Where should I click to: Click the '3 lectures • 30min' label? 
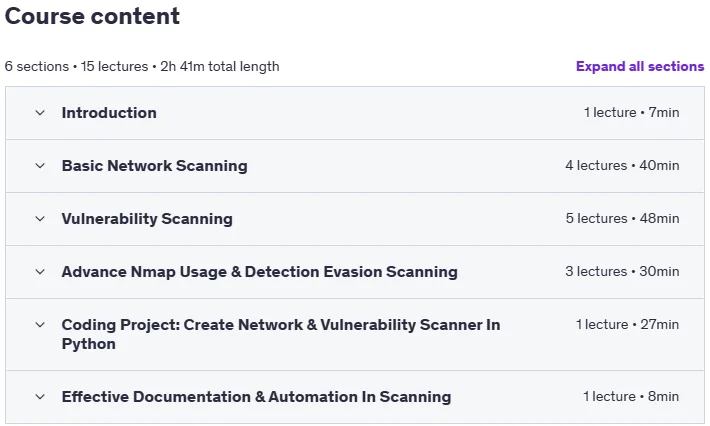pyautogui.click(x=622, y=271)
